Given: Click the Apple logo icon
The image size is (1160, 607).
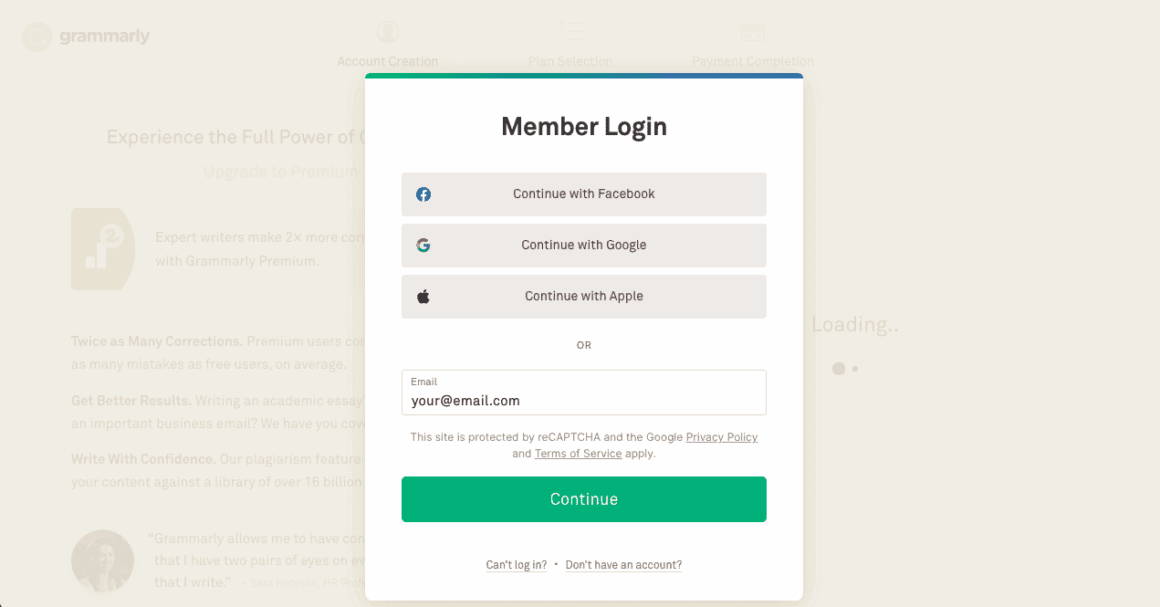Looking at the screenshot, I should point(423,296).
